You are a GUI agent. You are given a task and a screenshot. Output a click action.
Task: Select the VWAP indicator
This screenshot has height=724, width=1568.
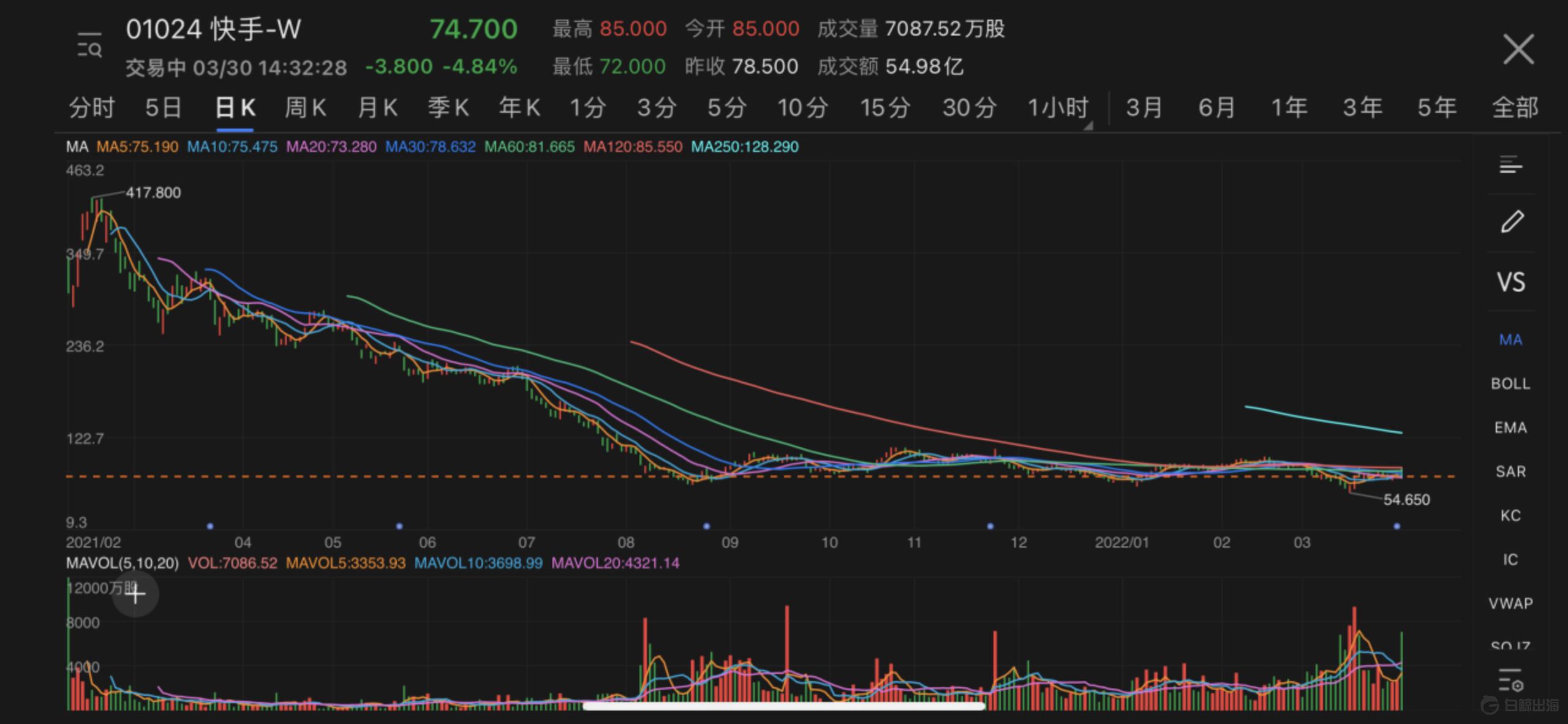(1510, 603)
